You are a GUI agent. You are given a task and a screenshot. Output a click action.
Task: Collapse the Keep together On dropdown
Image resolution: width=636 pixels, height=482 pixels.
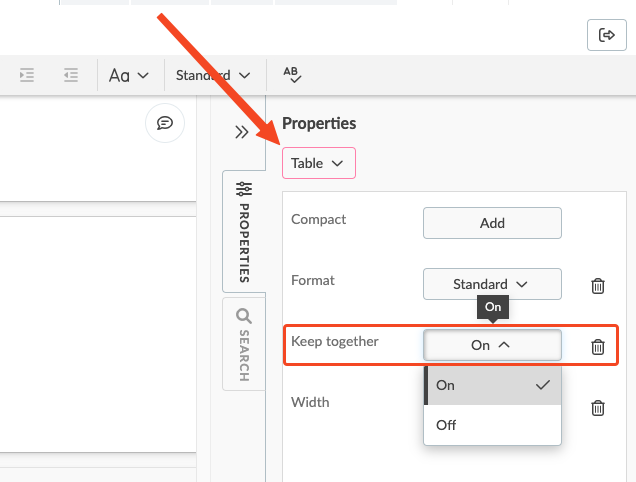pos(492,345)
